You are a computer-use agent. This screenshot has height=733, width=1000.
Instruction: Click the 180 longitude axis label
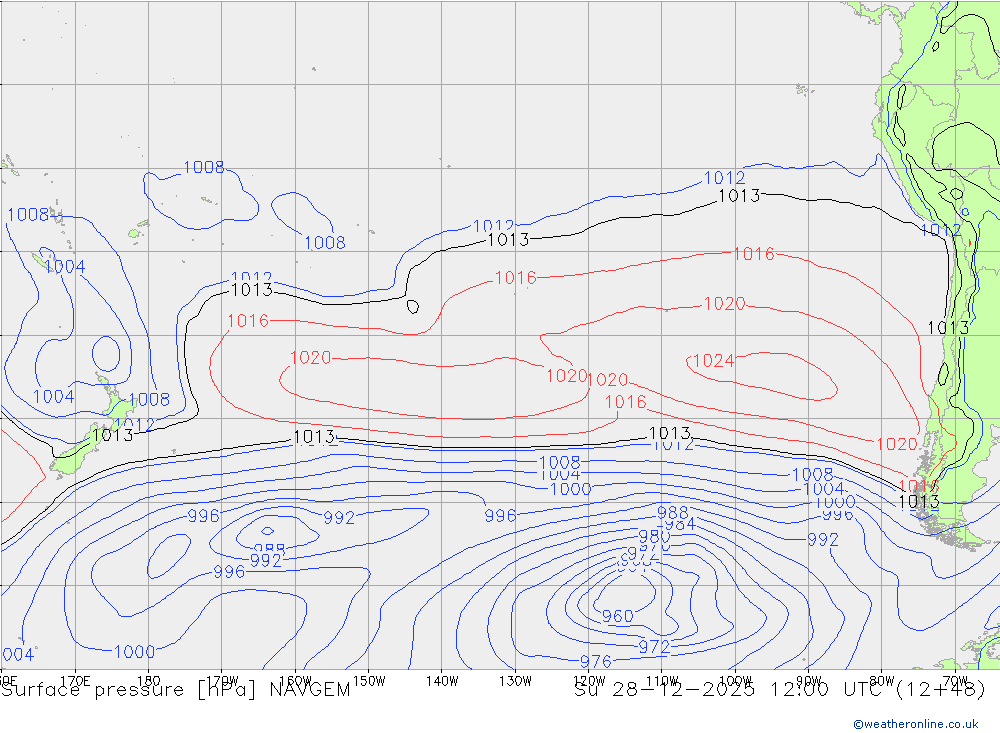pos(149,681)
